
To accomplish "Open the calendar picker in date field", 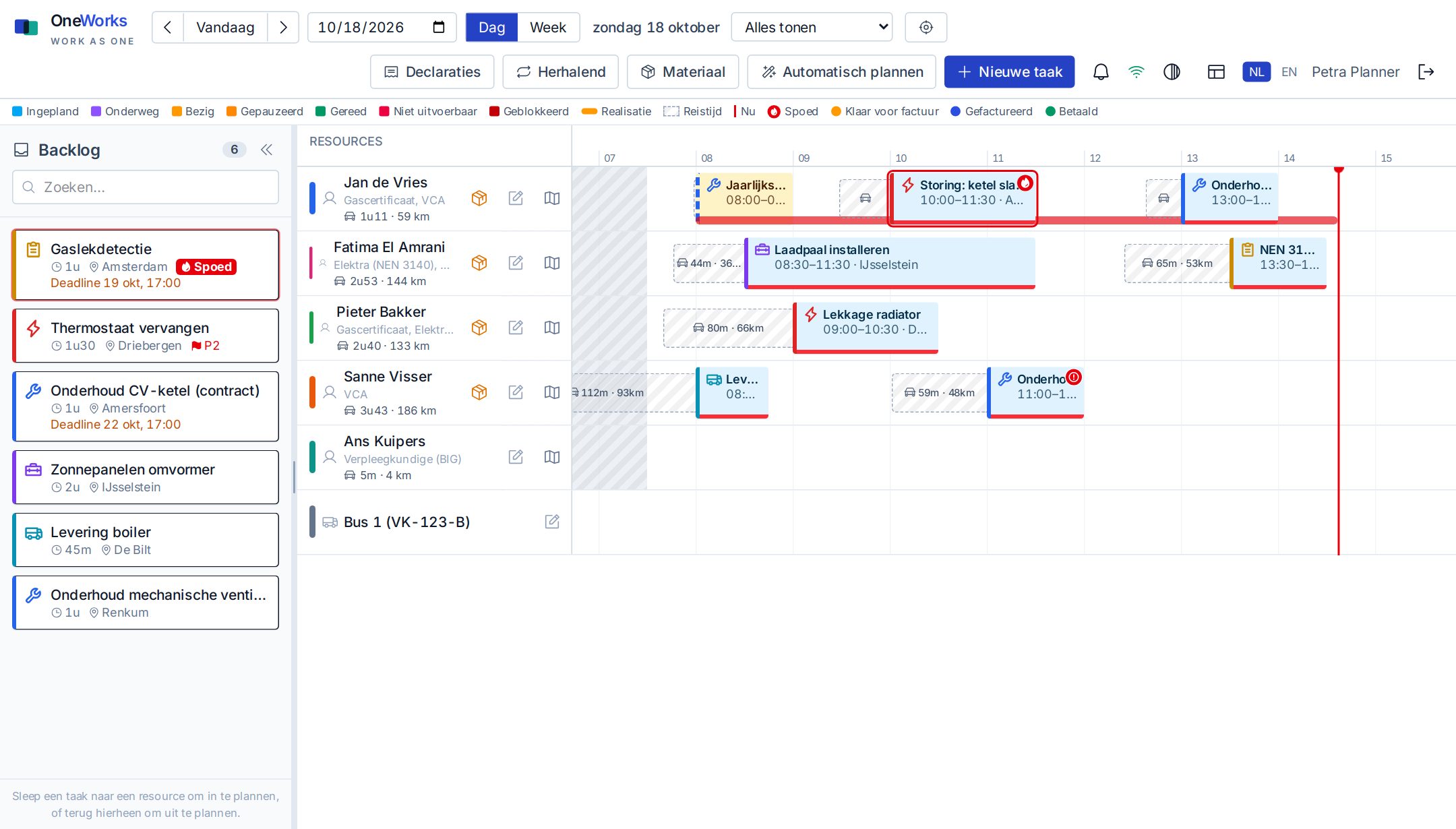I will point(439,28).
